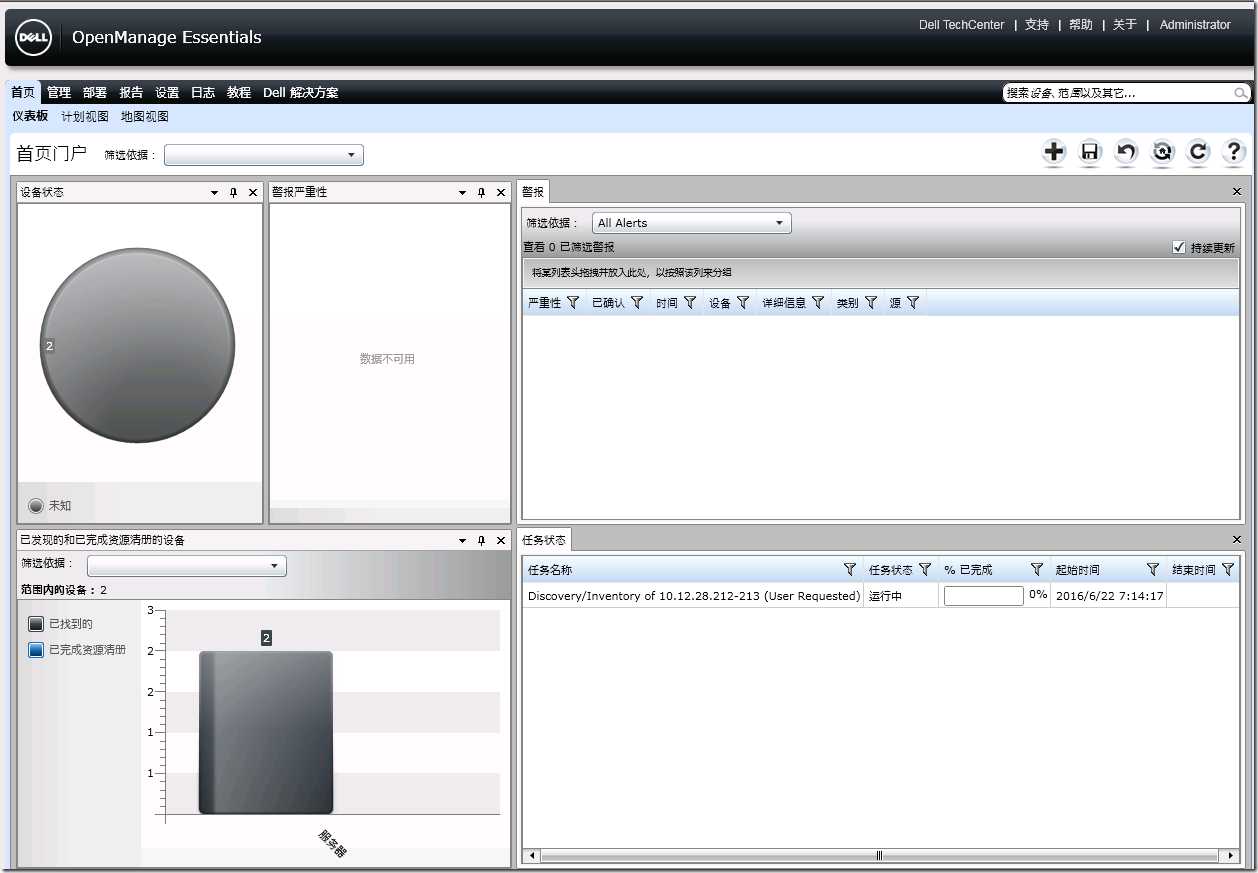Close the 任务状态 panel
The width and height of the screenshot is (1258, 873).
coord(1237,539)
